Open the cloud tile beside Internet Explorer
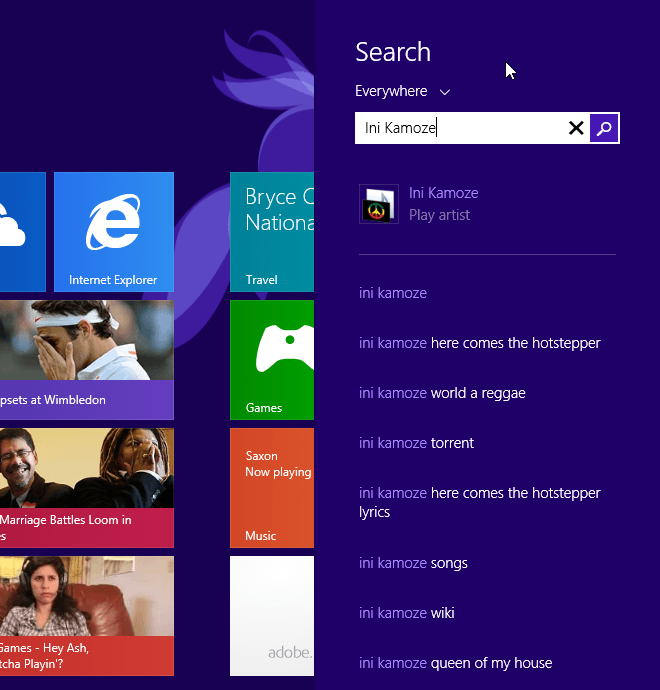Image resolution: width=660 pixels, height=690 pixels. coord(23,232)
